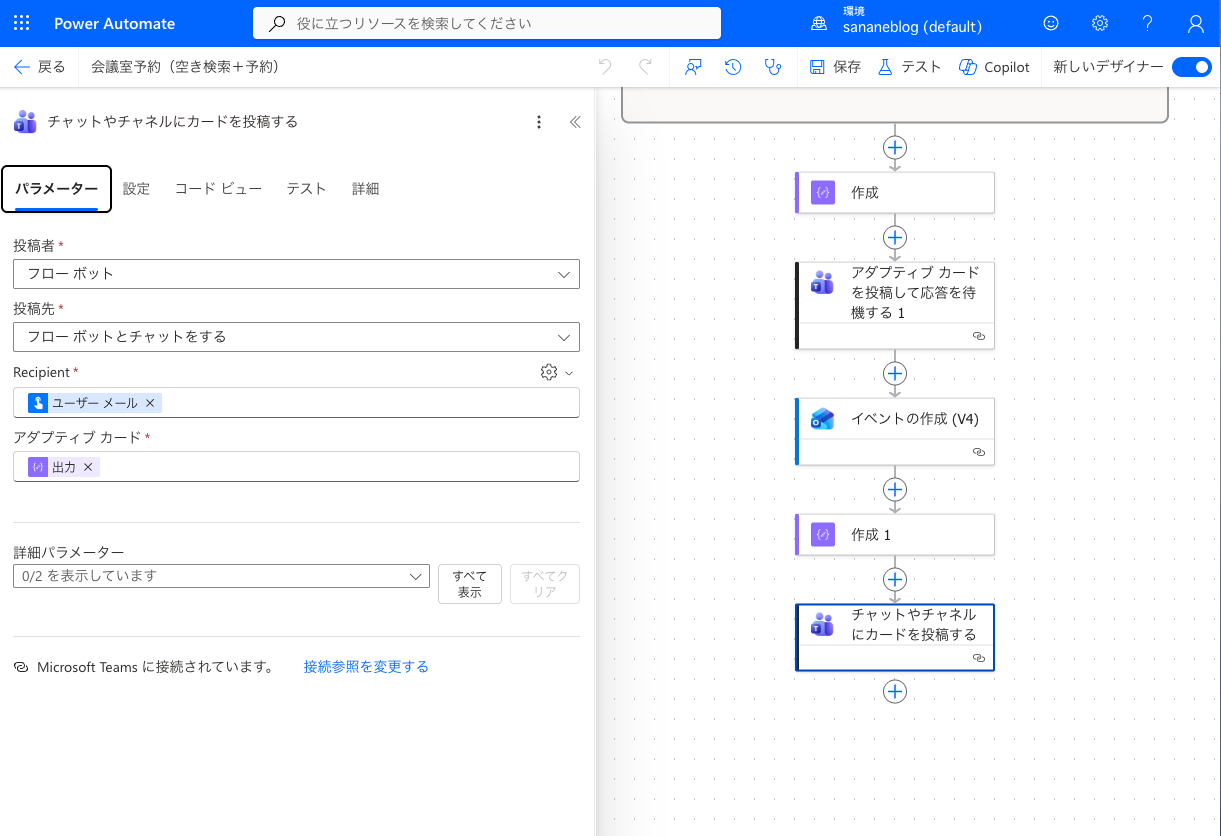
Task: Click the plus below 作成 1
Action: (x=895, y=580)
